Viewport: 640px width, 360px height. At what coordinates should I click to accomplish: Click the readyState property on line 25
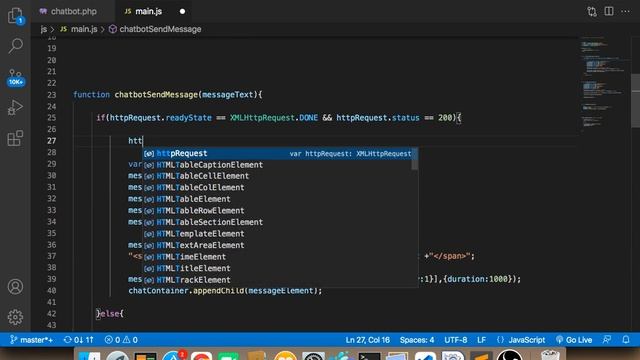(x=189, y=118)
